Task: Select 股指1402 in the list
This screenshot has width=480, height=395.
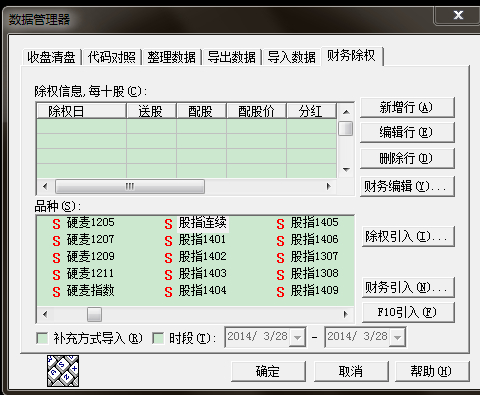Action: click(x=203, y=257)
